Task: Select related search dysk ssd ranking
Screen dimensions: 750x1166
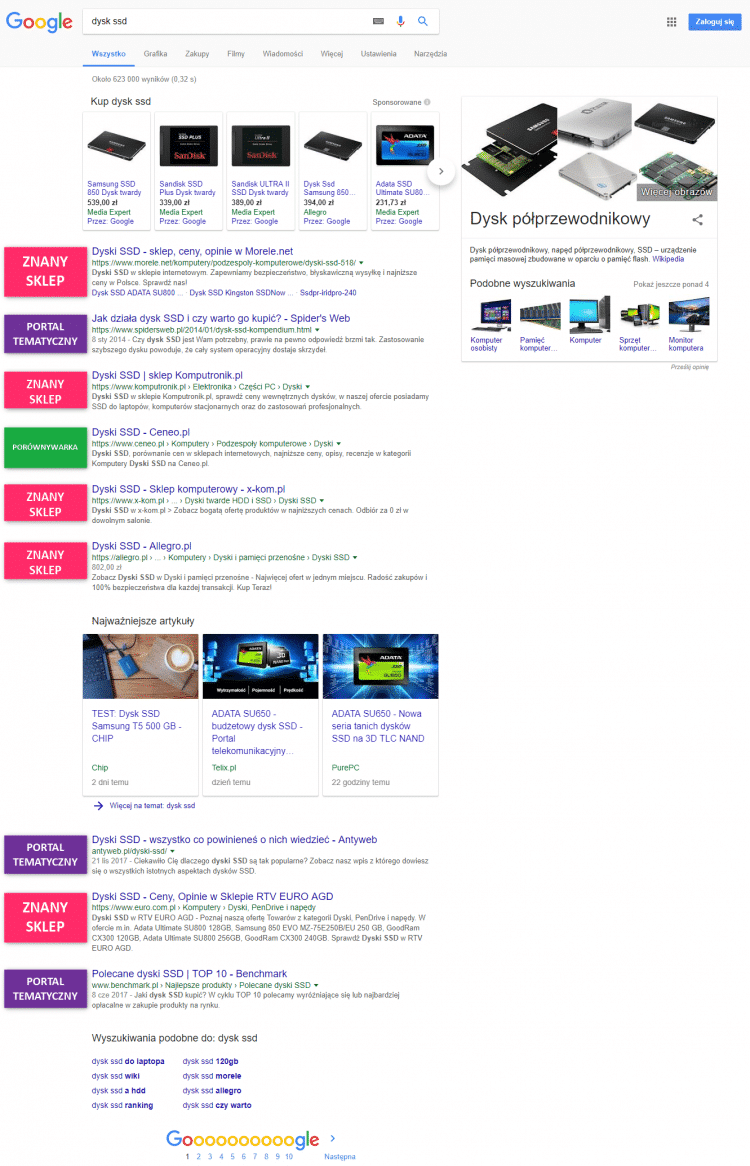Action: click(122, 1105)
